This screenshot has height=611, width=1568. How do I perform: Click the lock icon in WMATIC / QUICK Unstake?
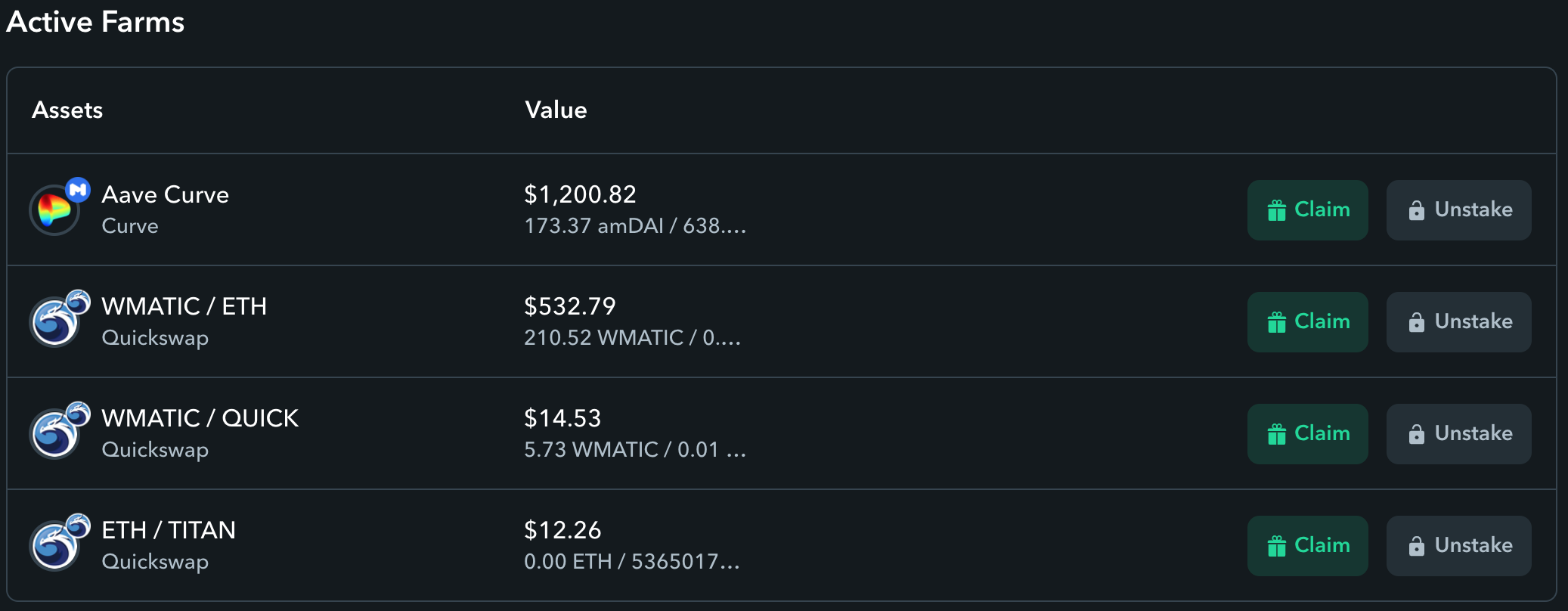pyautogui.click(x=1417, y=434)
